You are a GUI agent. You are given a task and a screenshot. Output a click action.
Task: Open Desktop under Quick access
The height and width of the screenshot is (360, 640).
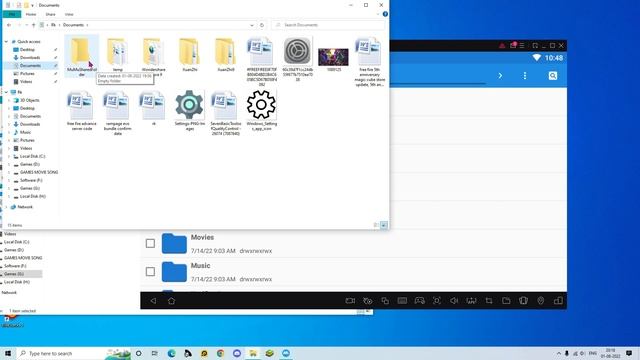click(x=27, y=49)
